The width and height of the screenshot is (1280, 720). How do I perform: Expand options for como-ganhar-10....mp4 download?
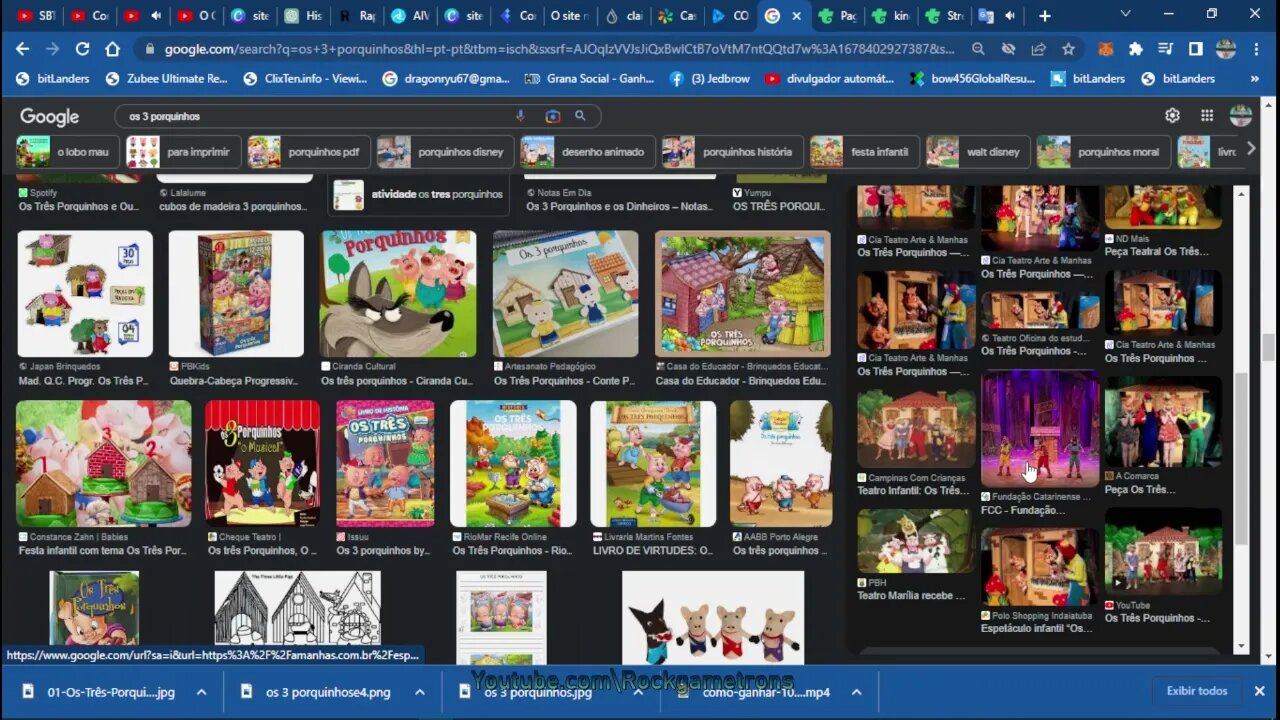coord(857,692)
